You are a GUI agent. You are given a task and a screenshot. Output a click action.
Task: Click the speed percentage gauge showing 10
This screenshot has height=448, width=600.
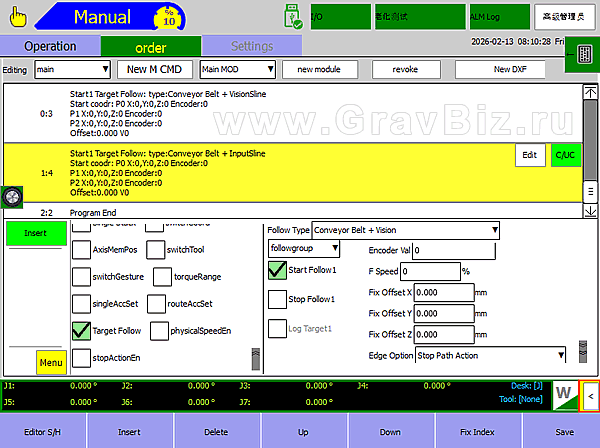[x=168, y=17]
